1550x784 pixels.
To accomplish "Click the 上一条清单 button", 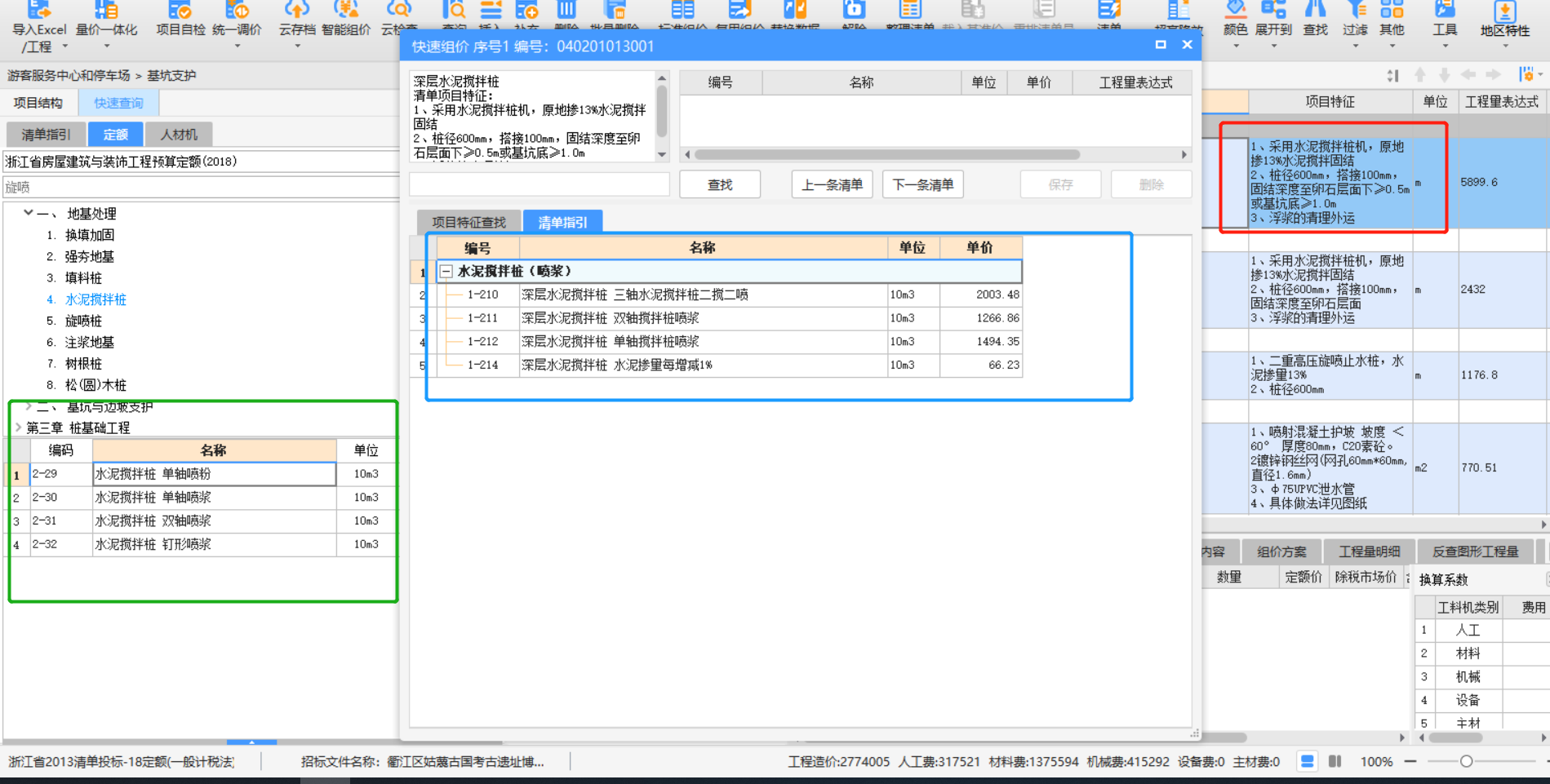I will tap(833, 185).
